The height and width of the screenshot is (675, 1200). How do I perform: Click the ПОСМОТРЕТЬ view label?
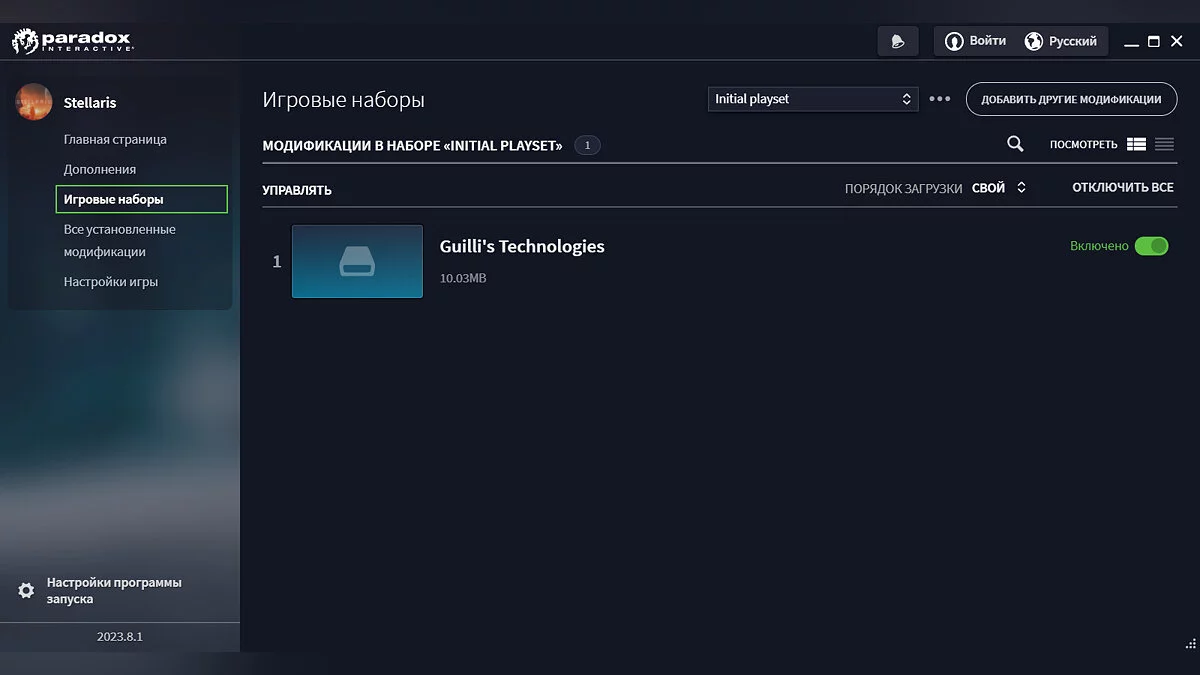coord(1083,144)
